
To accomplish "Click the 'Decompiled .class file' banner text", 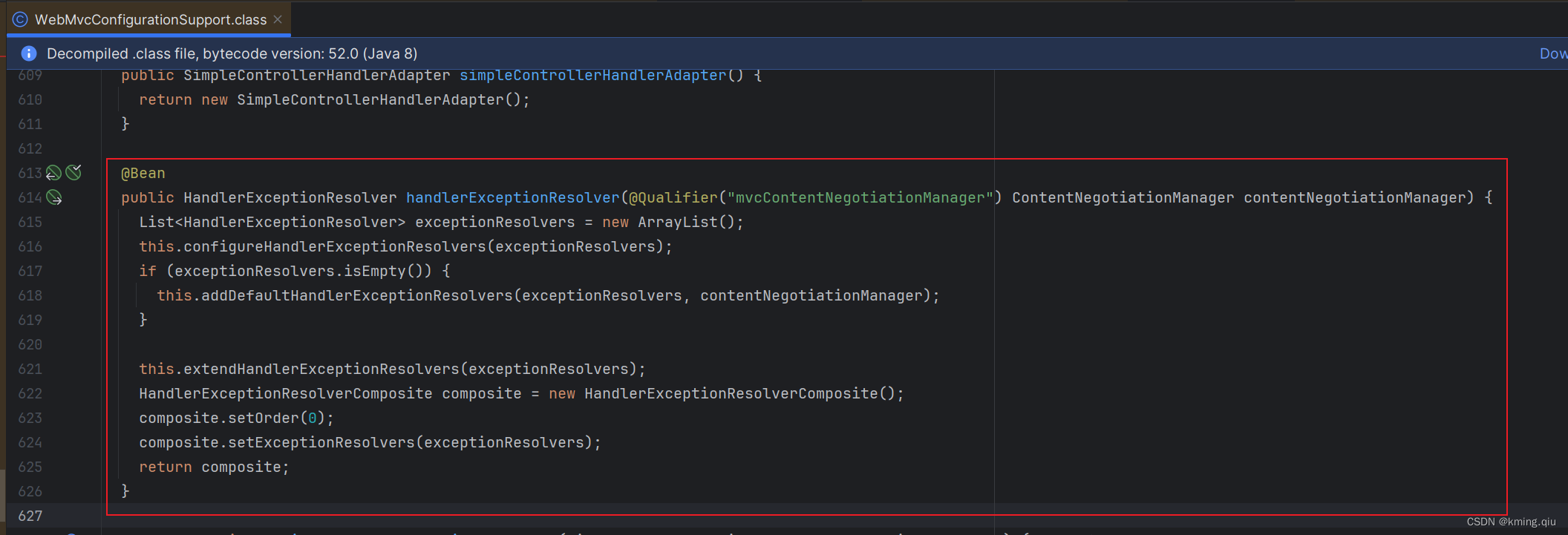I will point(232,53).
